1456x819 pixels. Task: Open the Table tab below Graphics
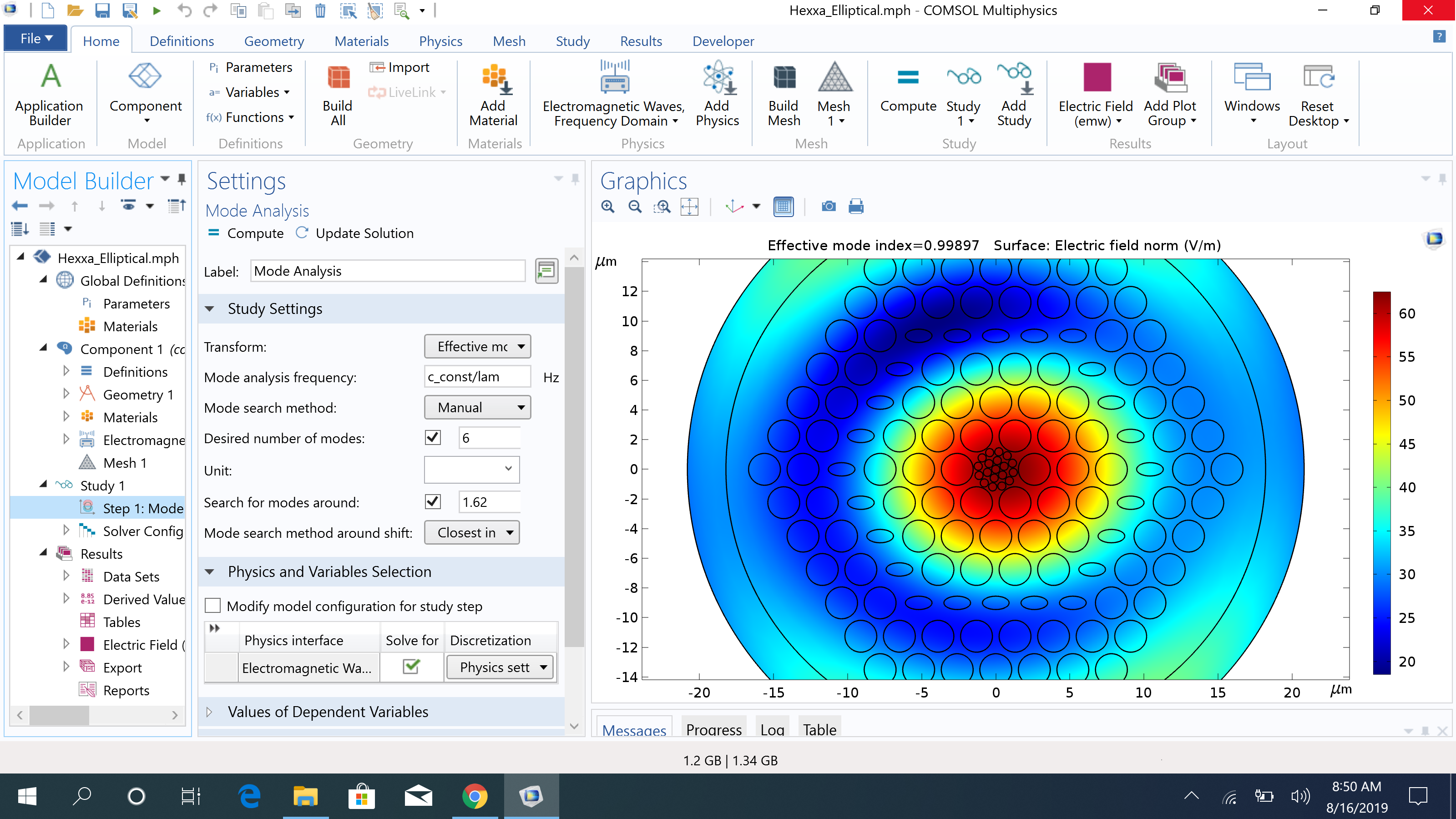click(x=819, y=729)
